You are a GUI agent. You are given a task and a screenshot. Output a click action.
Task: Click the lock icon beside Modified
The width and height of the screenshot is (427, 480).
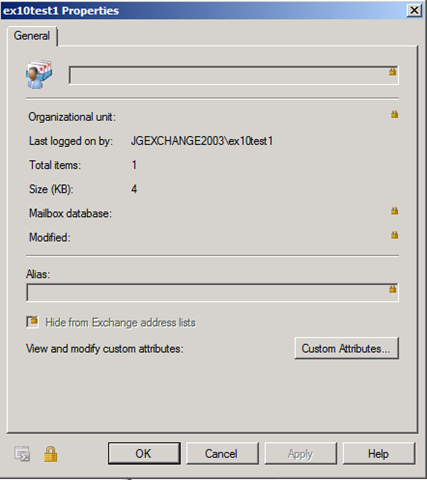(394, 235)
